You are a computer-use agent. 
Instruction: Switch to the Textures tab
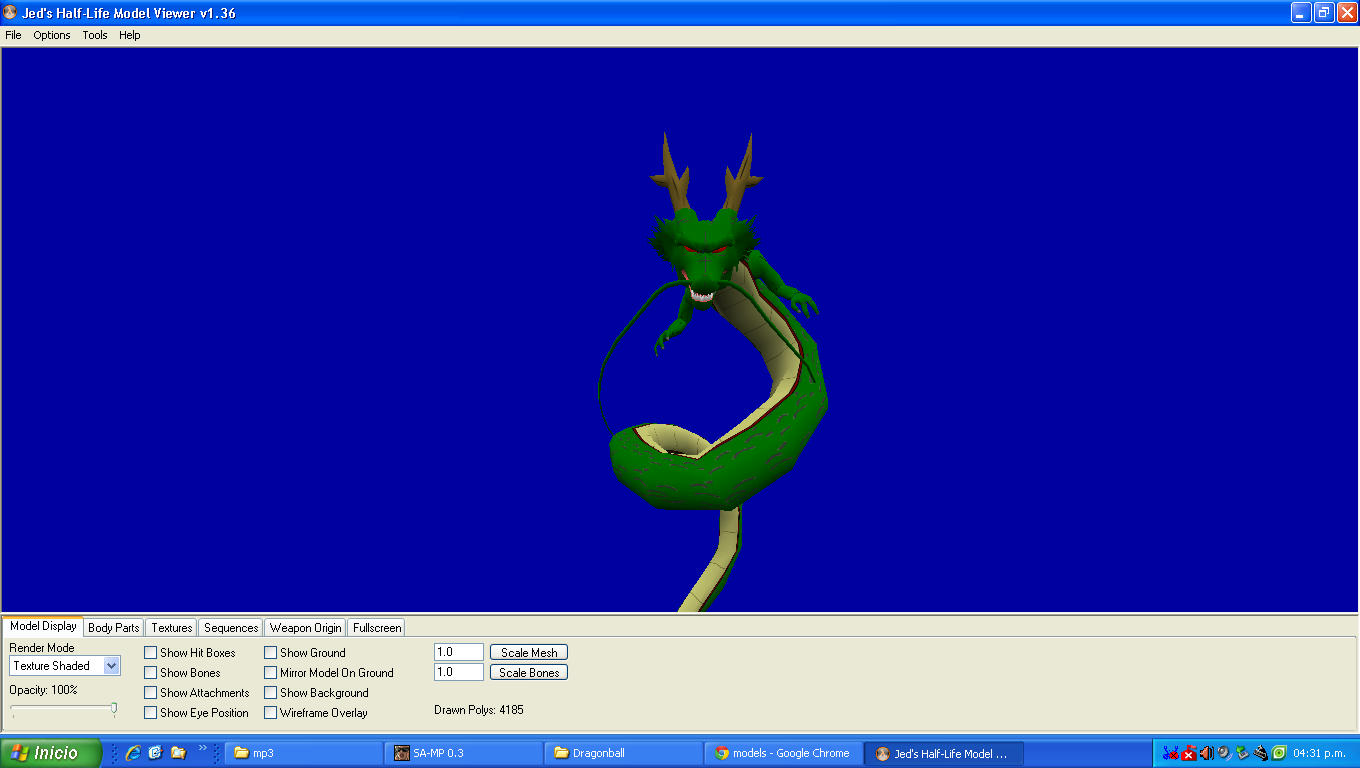[172, 628]
